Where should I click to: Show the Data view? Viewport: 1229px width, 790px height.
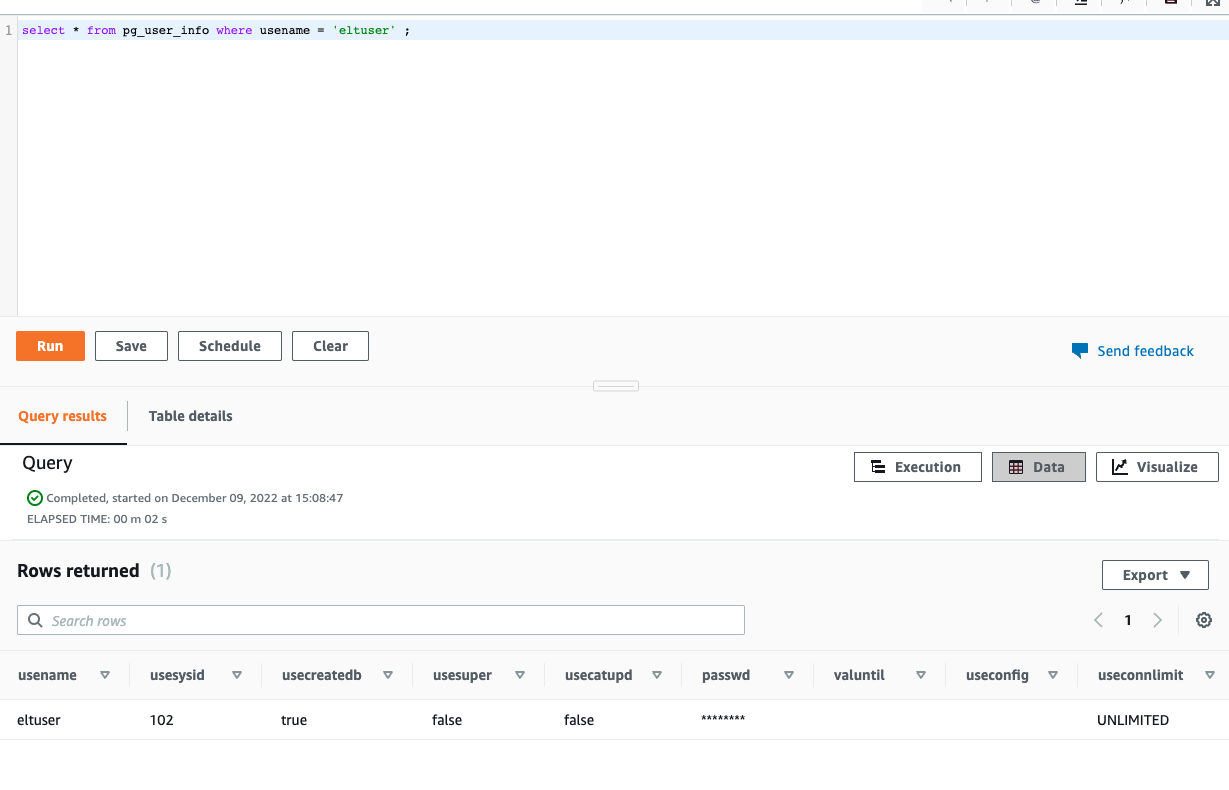1038,467
